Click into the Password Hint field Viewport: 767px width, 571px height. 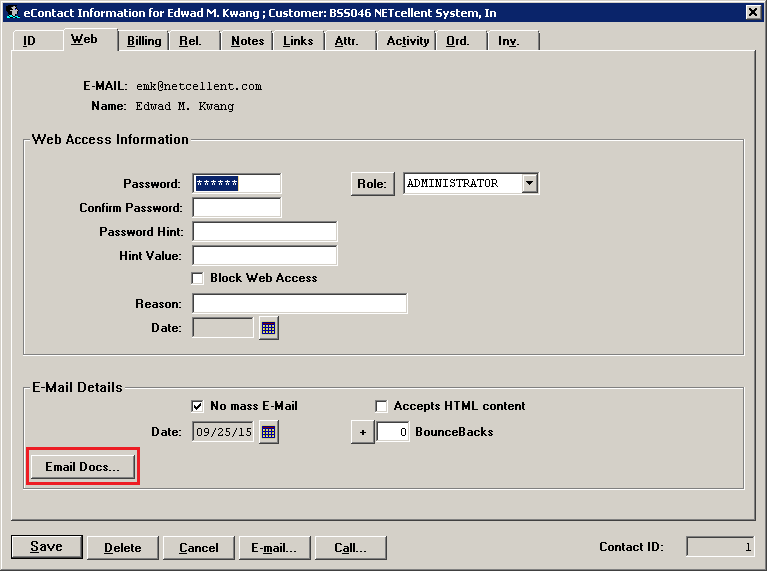pos(265,232)
